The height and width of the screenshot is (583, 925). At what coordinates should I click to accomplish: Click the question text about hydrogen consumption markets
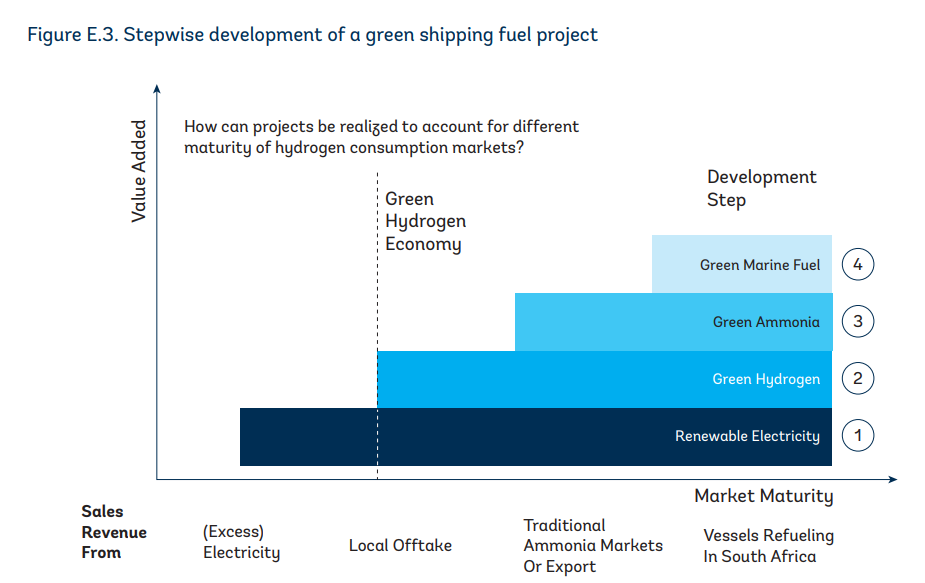click(381, 137)
